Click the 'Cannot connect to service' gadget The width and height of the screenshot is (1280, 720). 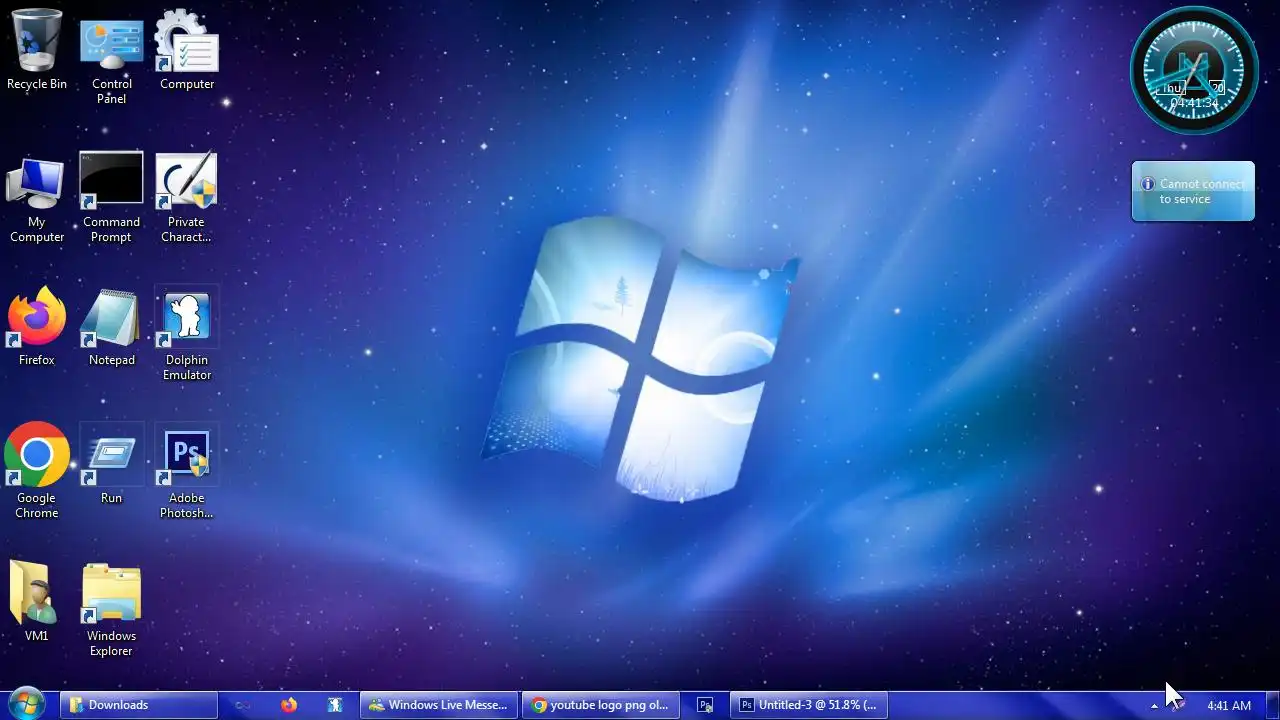1193,191
